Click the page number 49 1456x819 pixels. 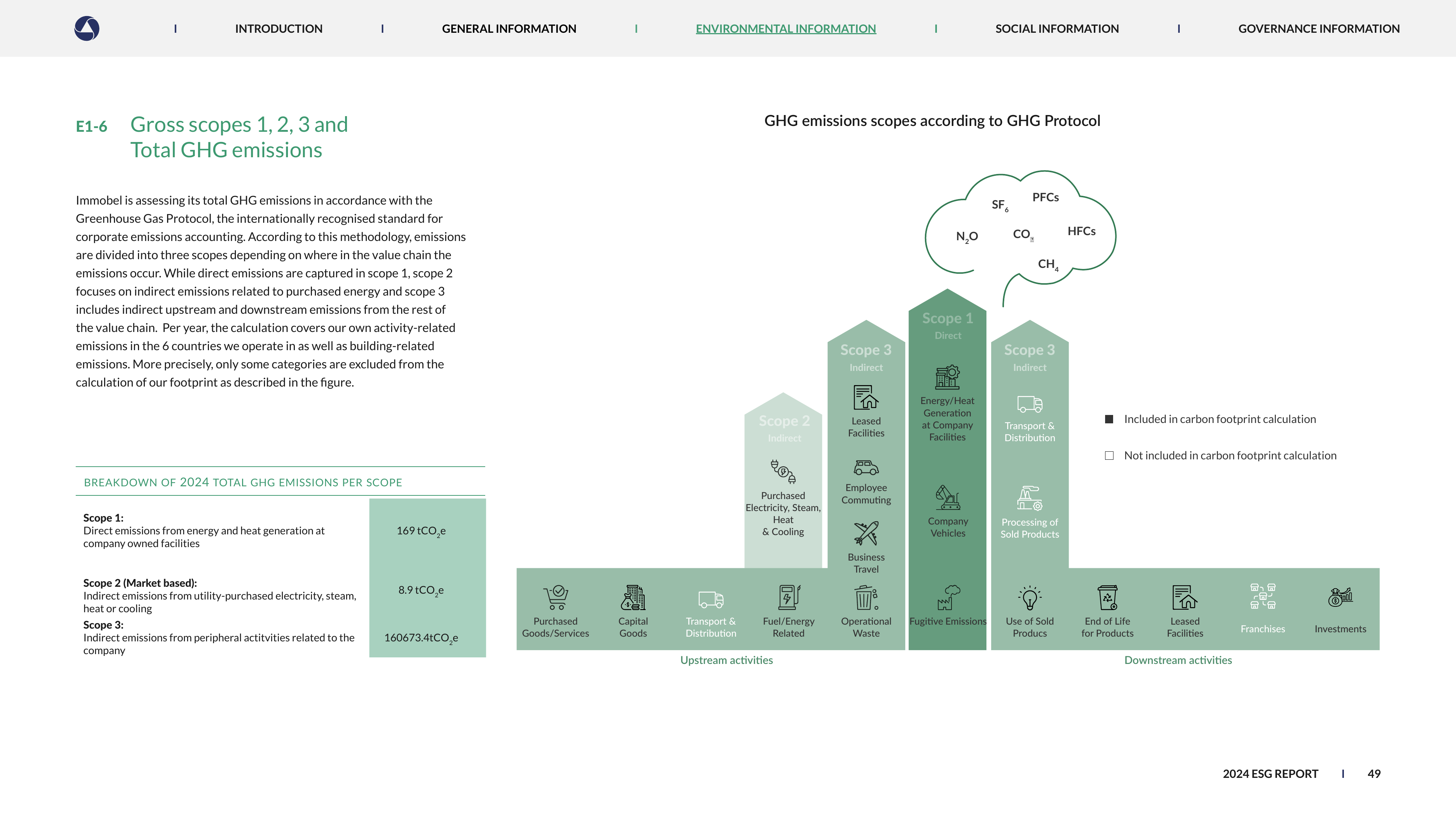pyautogui.click(x=1374, y=774)
